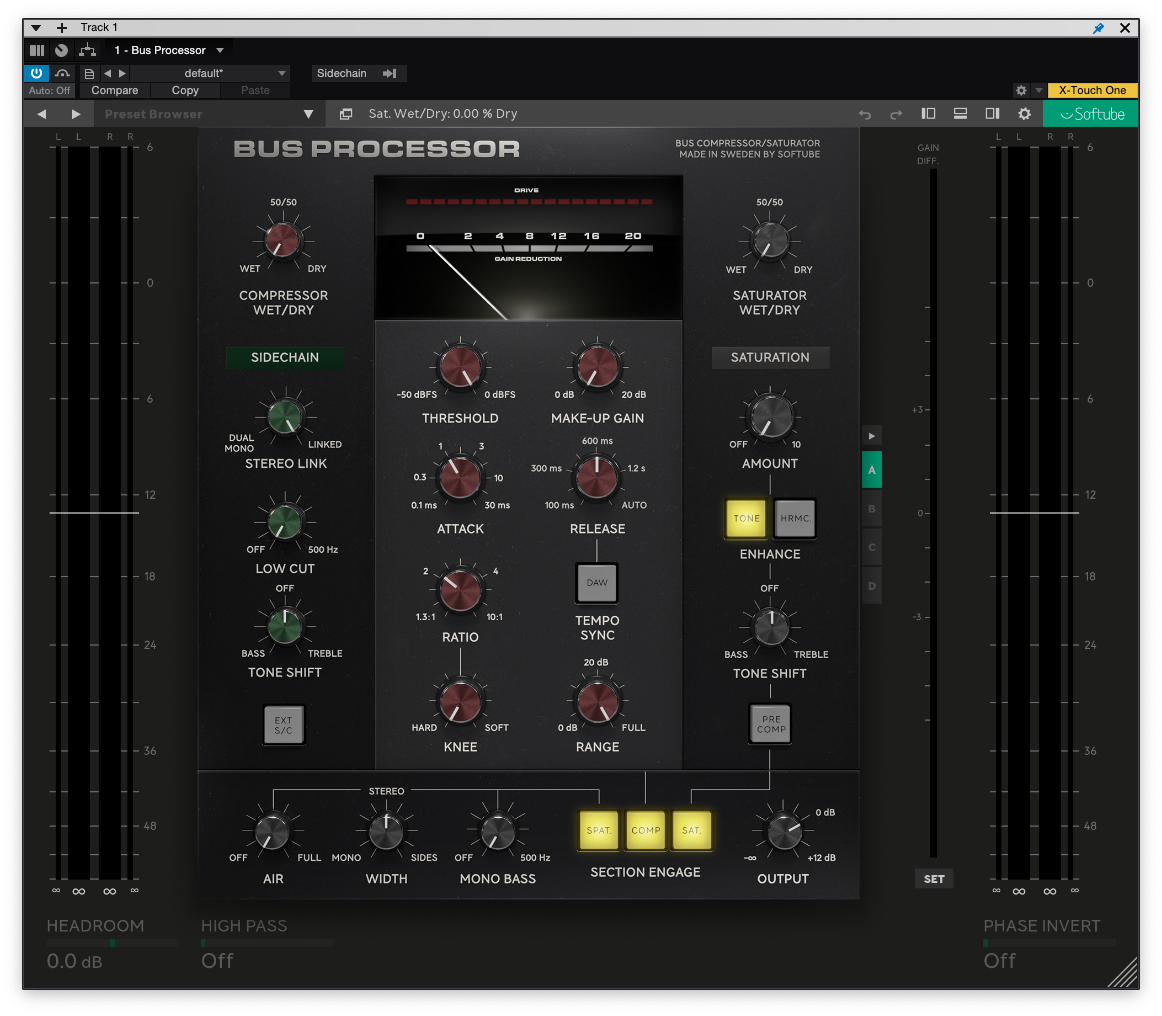Click the Ratio knob
The width and height of the screenshot is (1162, 1016).
(460, 590)
